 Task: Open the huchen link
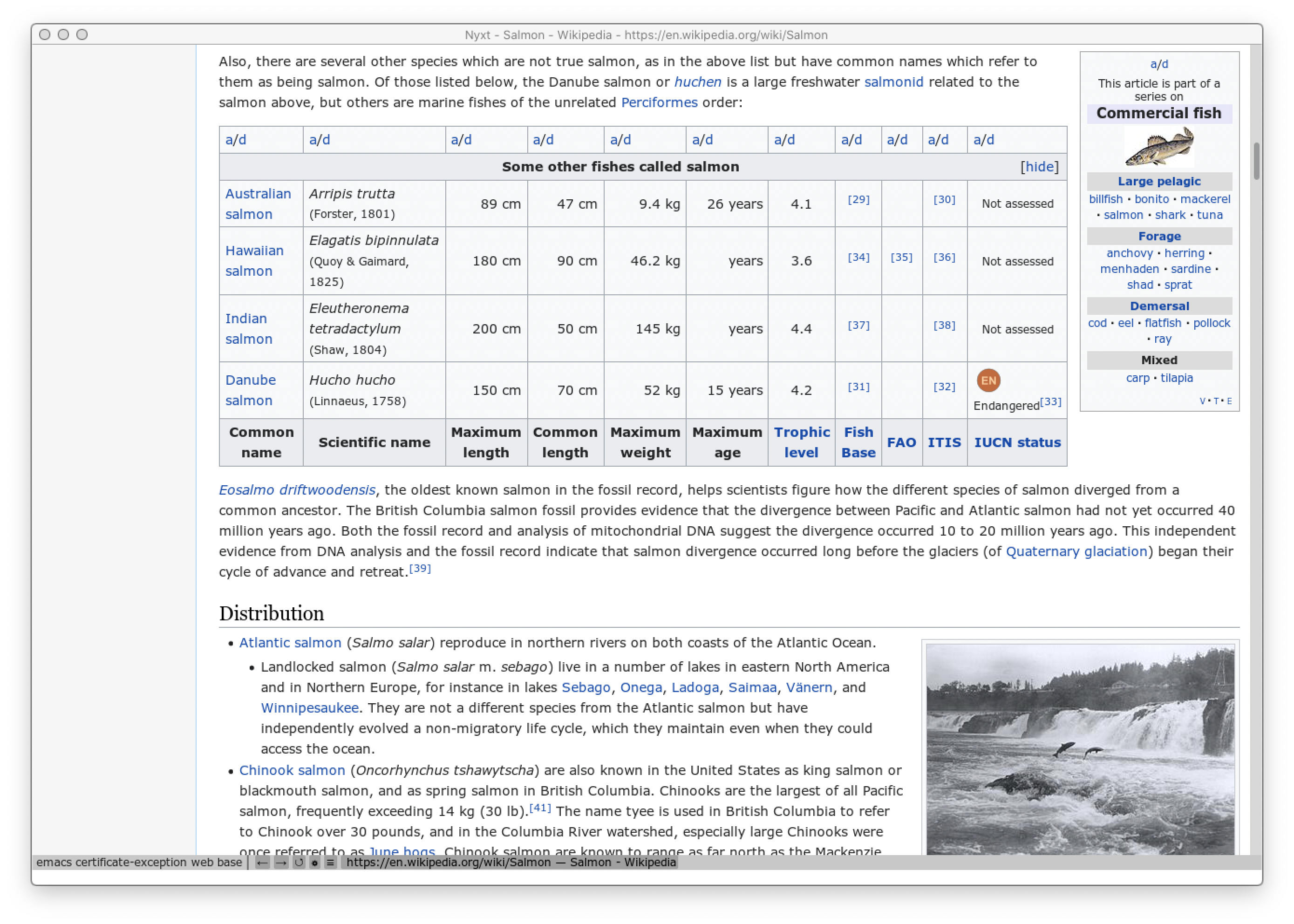(x=698, y=82)
